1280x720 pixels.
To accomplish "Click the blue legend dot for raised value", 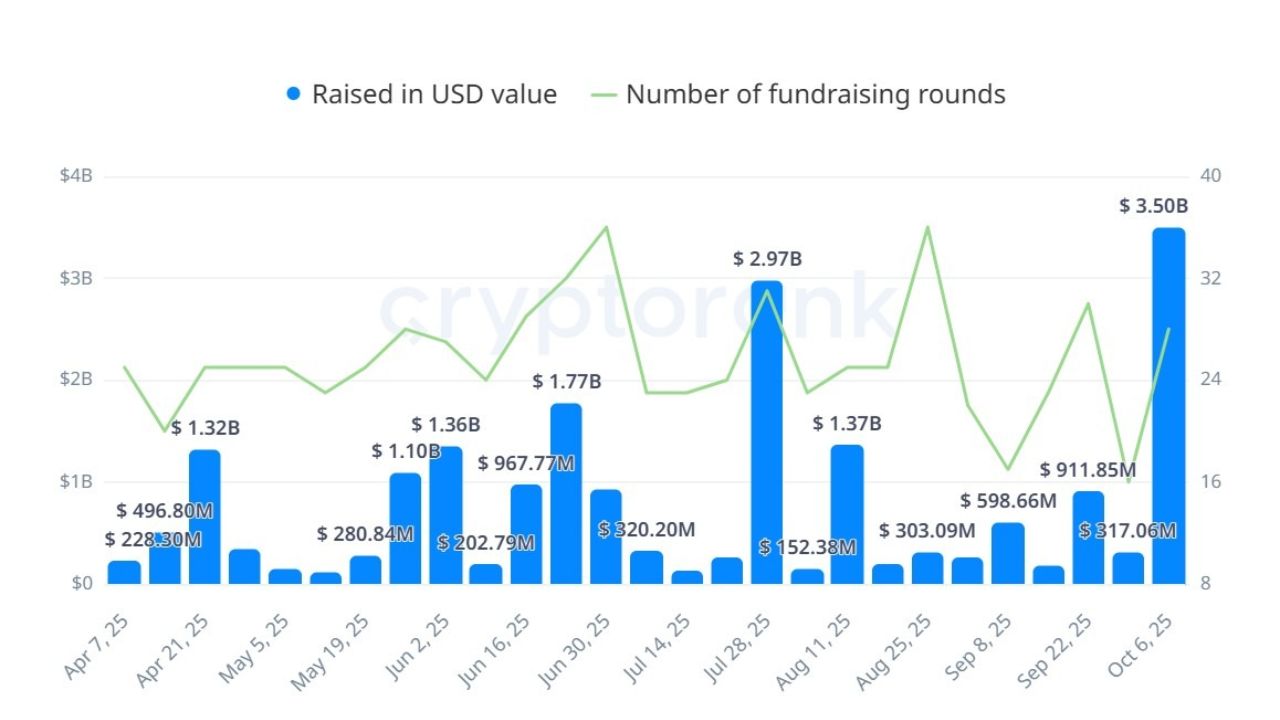I will pos(293,95).
